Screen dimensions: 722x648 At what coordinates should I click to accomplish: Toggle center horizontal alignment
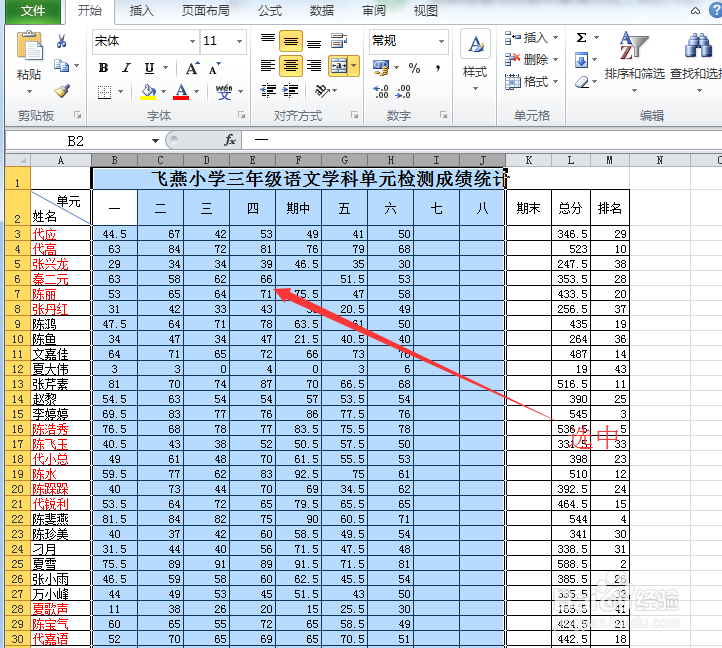(291, 65)
